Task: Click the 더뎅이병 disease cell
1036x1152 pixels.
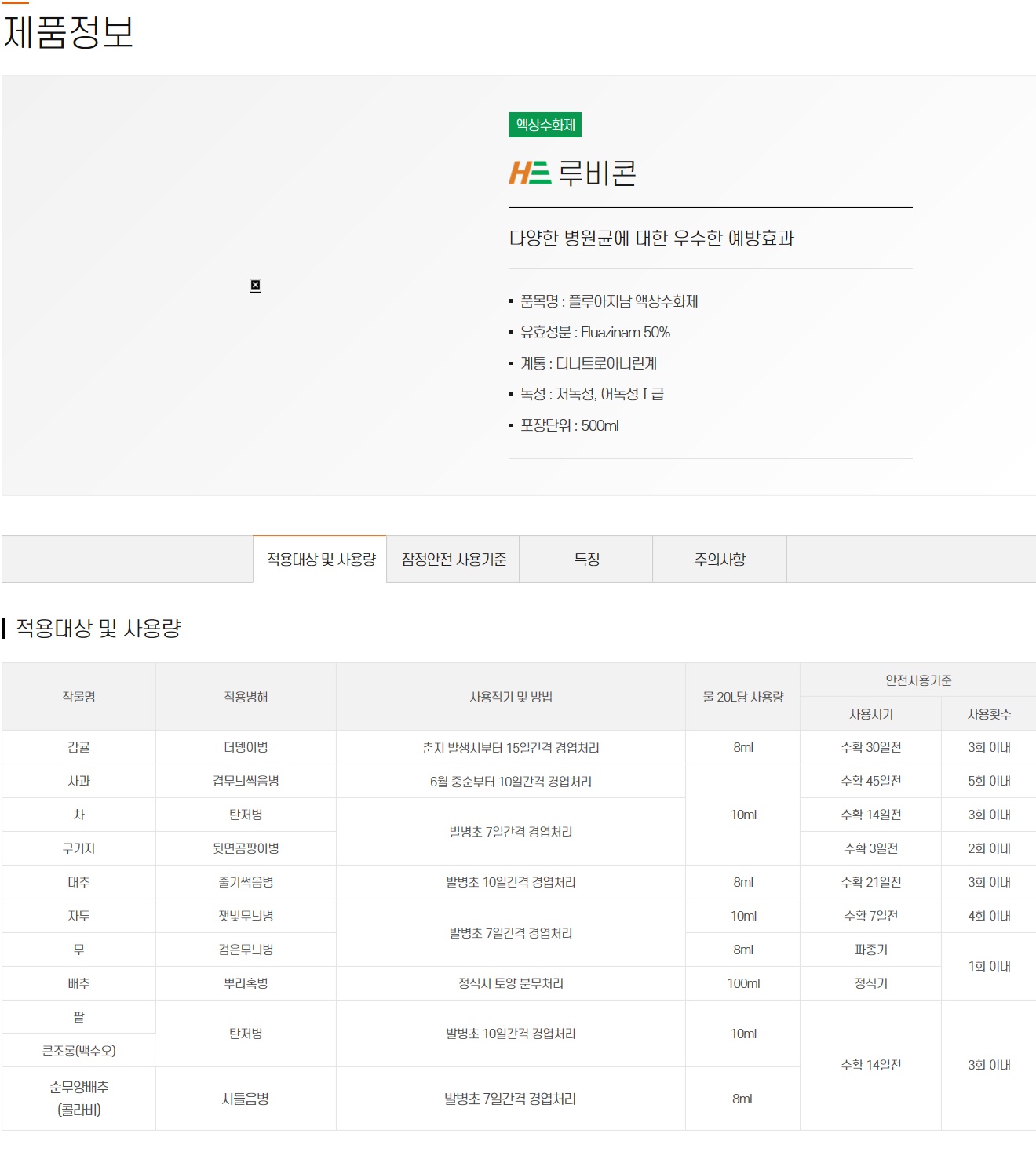Action: tap(246, 747)
